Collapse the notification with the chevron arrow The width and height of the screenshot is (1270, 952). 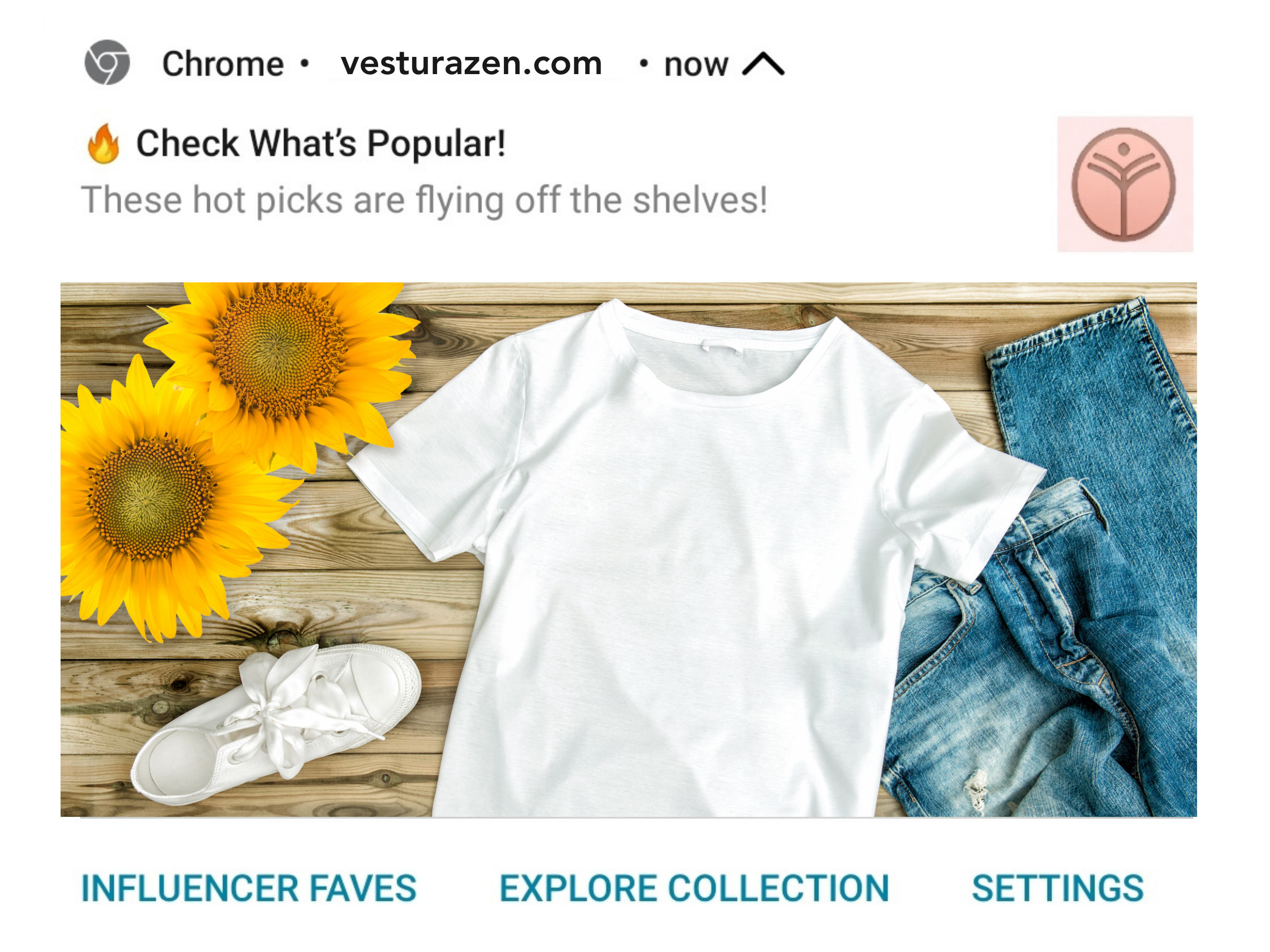click(x=762, y=64)
